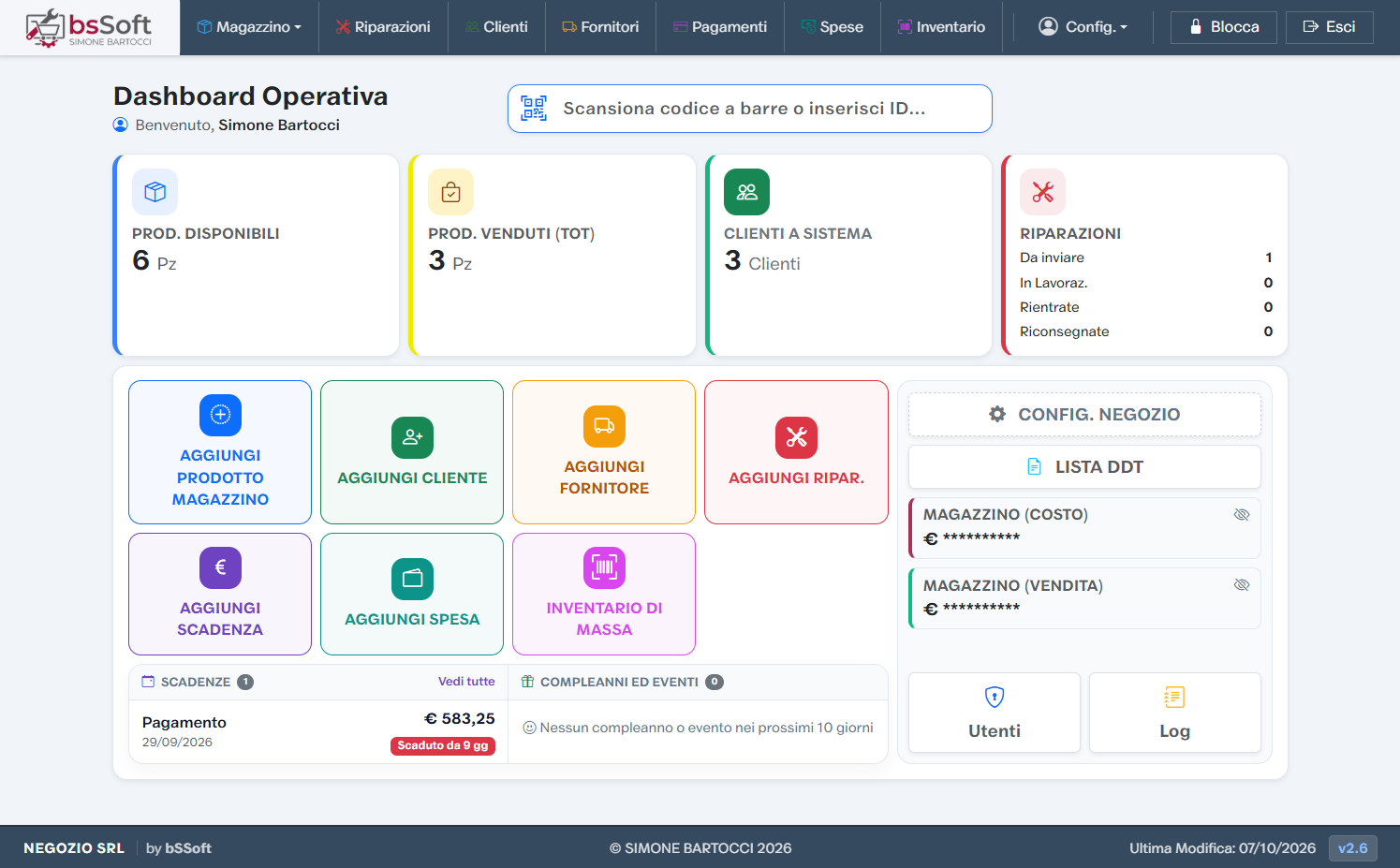Viewport: 1400px width, 868px height.
Task: Go to the Pagamenti menu item
Action: [x=720, y=27]
